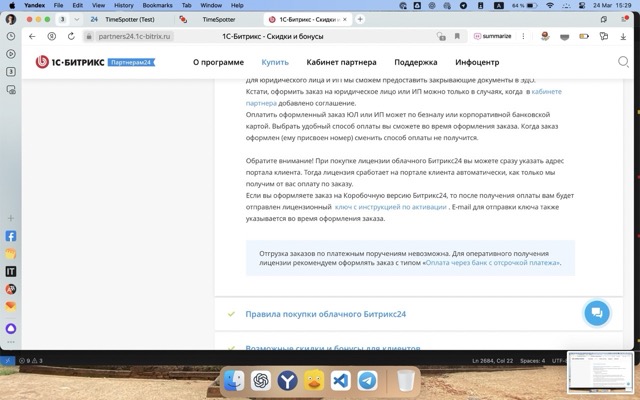Click 'Оплата через банк с отсрочкой платежа' link

[493, 263]
